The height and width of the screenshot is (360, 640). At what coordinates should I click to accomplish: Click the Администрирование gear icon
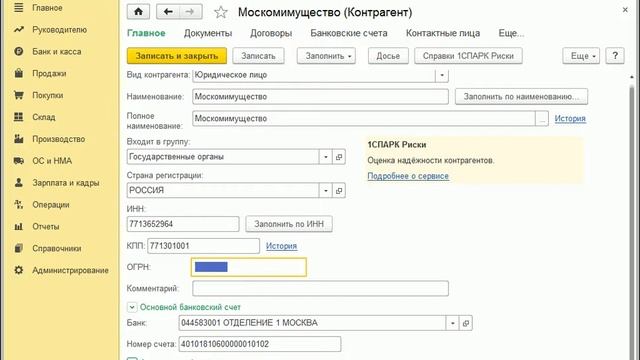(18, 270)
